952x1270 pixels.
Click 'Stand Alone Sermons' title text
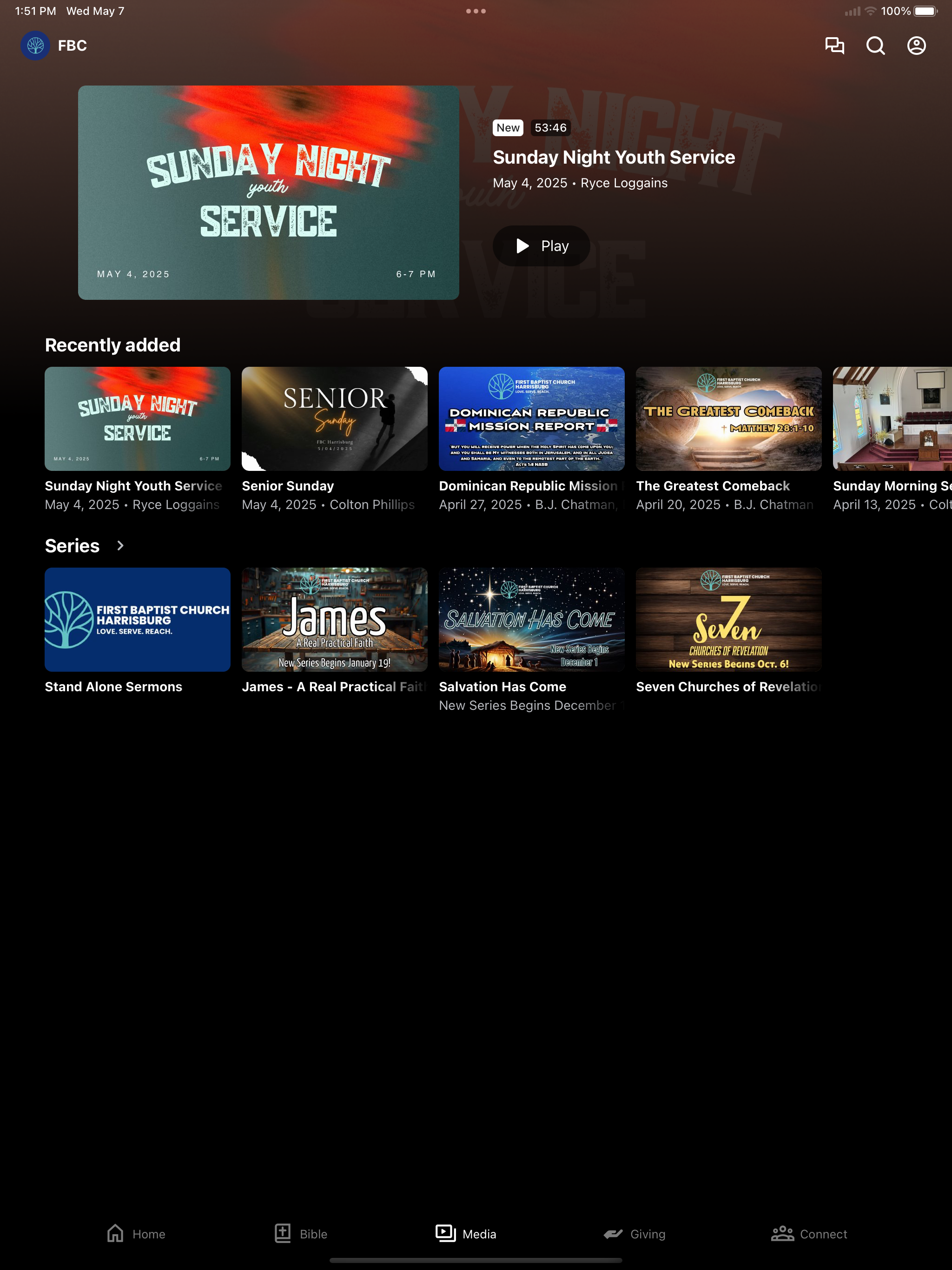[113, 687]
